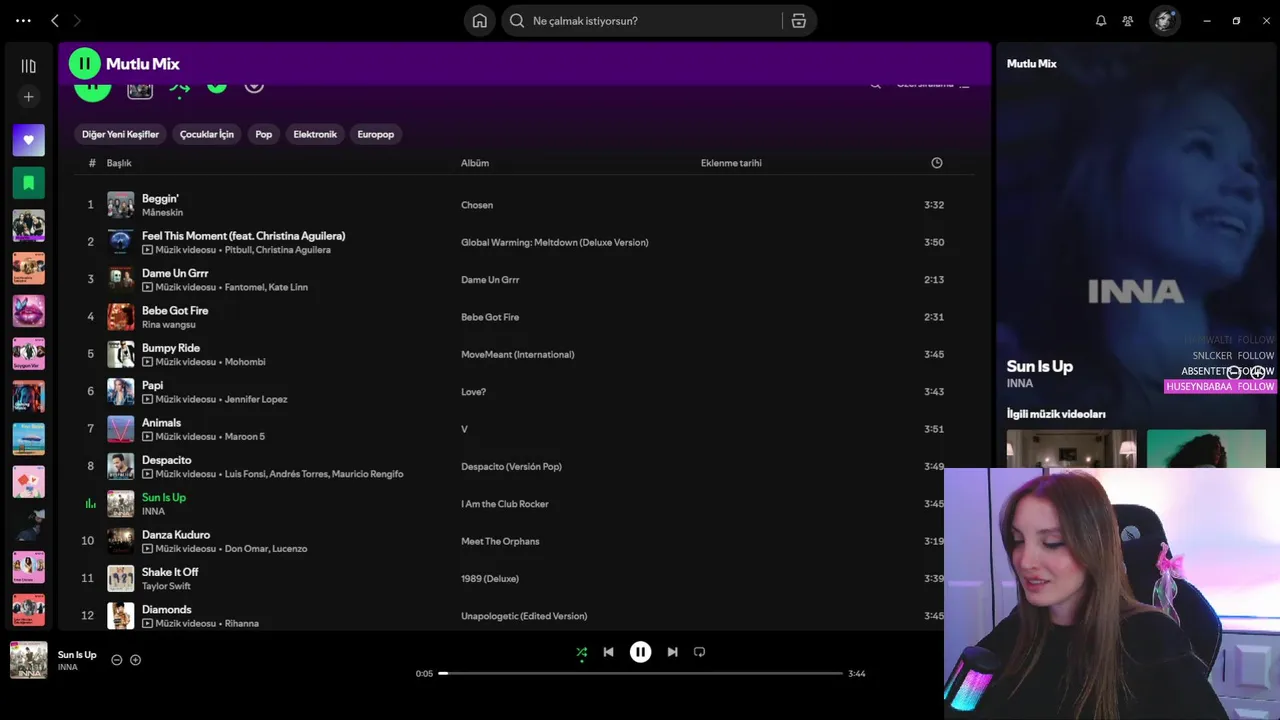Open album 'Despacito (Versión Pop)'

click(511, 466)
